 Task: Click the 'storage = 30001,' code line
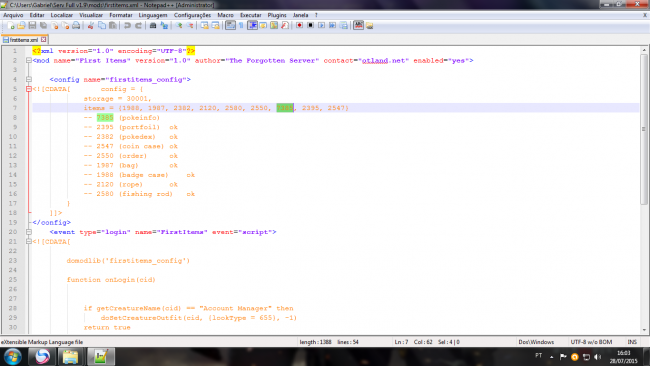click(118, 99)
